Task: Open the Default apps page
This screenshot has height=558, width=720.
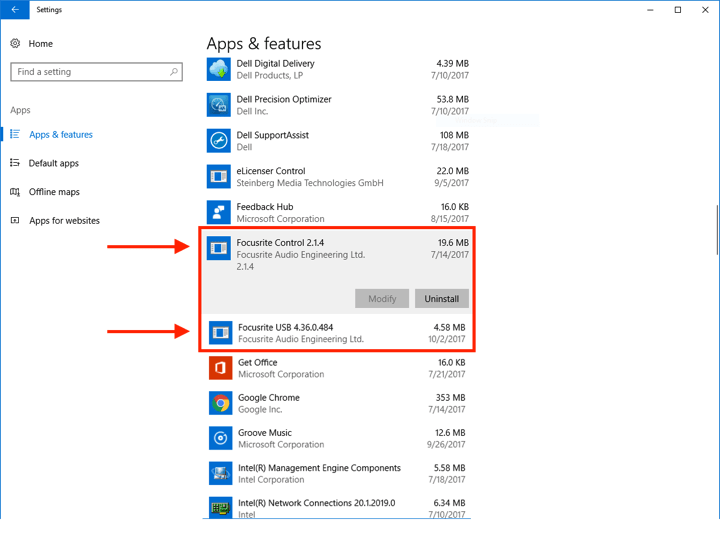Action: pos(54,163)
